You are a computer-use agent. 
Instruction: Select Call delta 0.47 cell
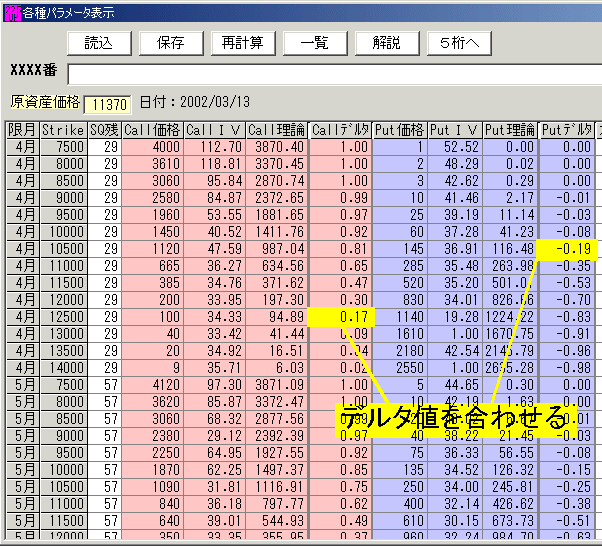tap(340, 283)
